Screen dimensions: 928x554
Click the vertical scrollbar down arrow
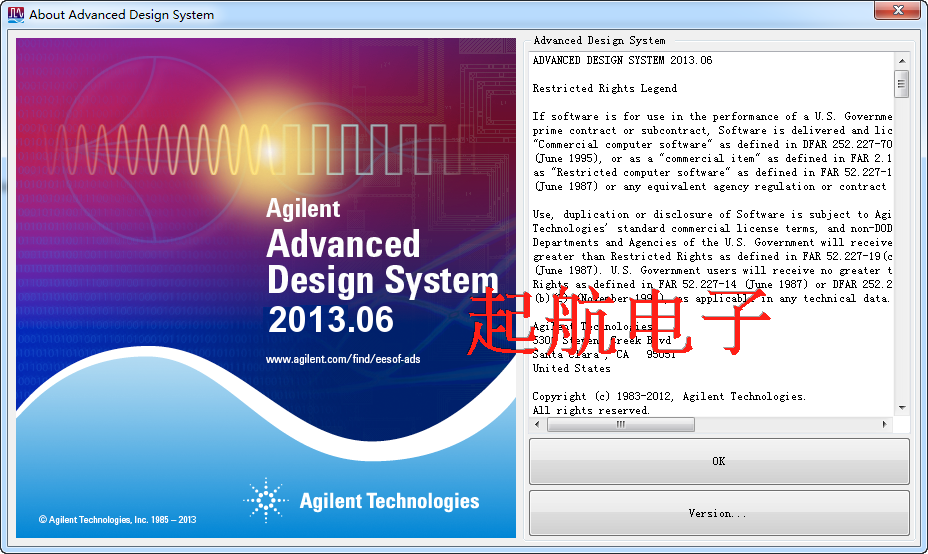click(902, 408)
